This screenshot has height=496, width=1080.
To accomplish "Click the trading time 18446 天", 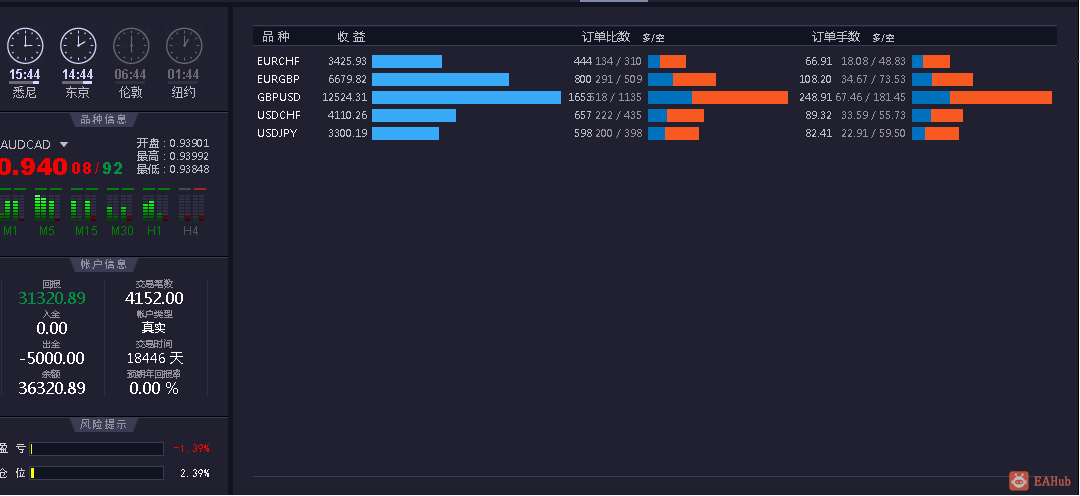I will tap(155, 358).
